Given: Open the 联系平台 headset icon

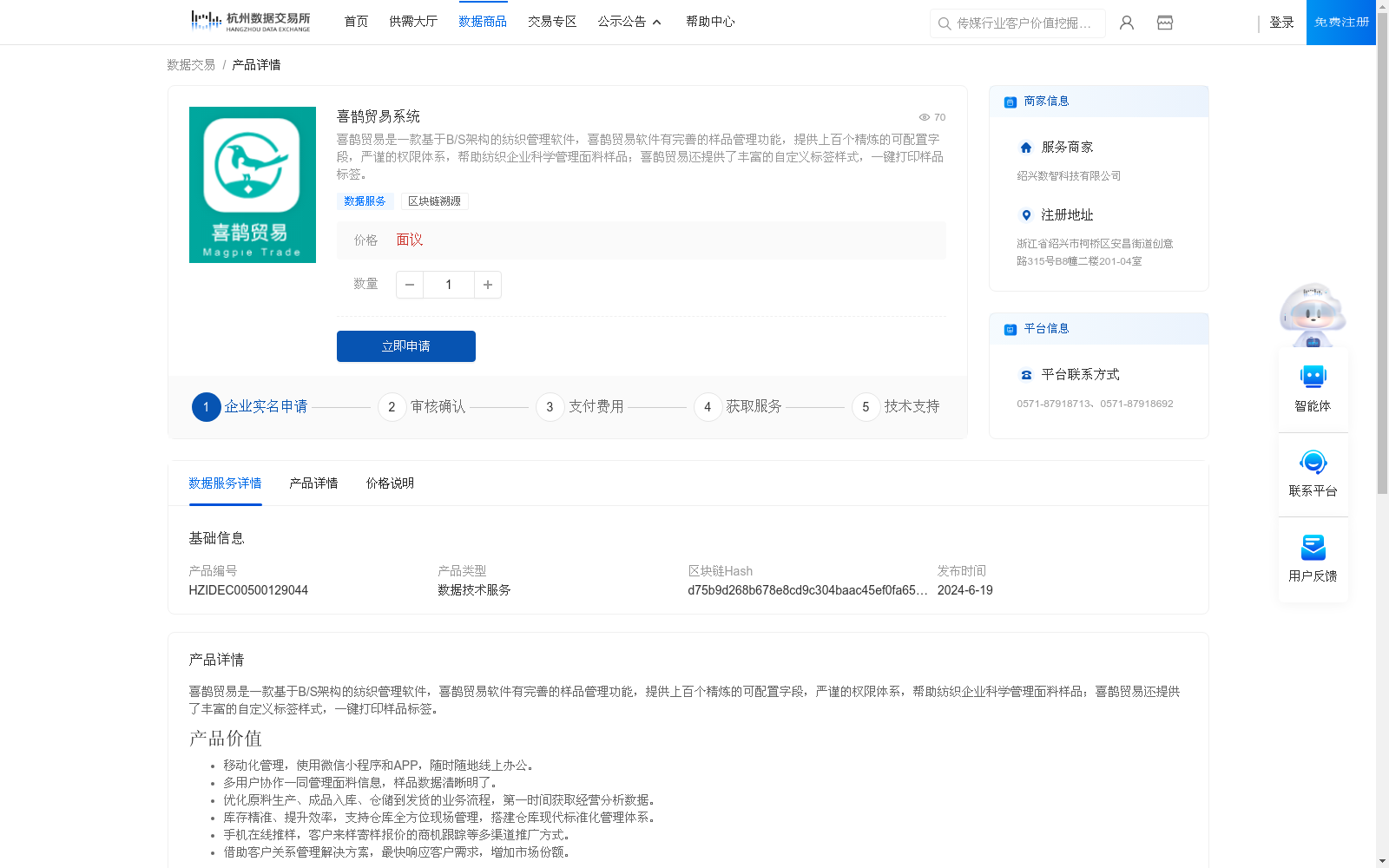Looking at the screenshot, I should pos(1313,462).
